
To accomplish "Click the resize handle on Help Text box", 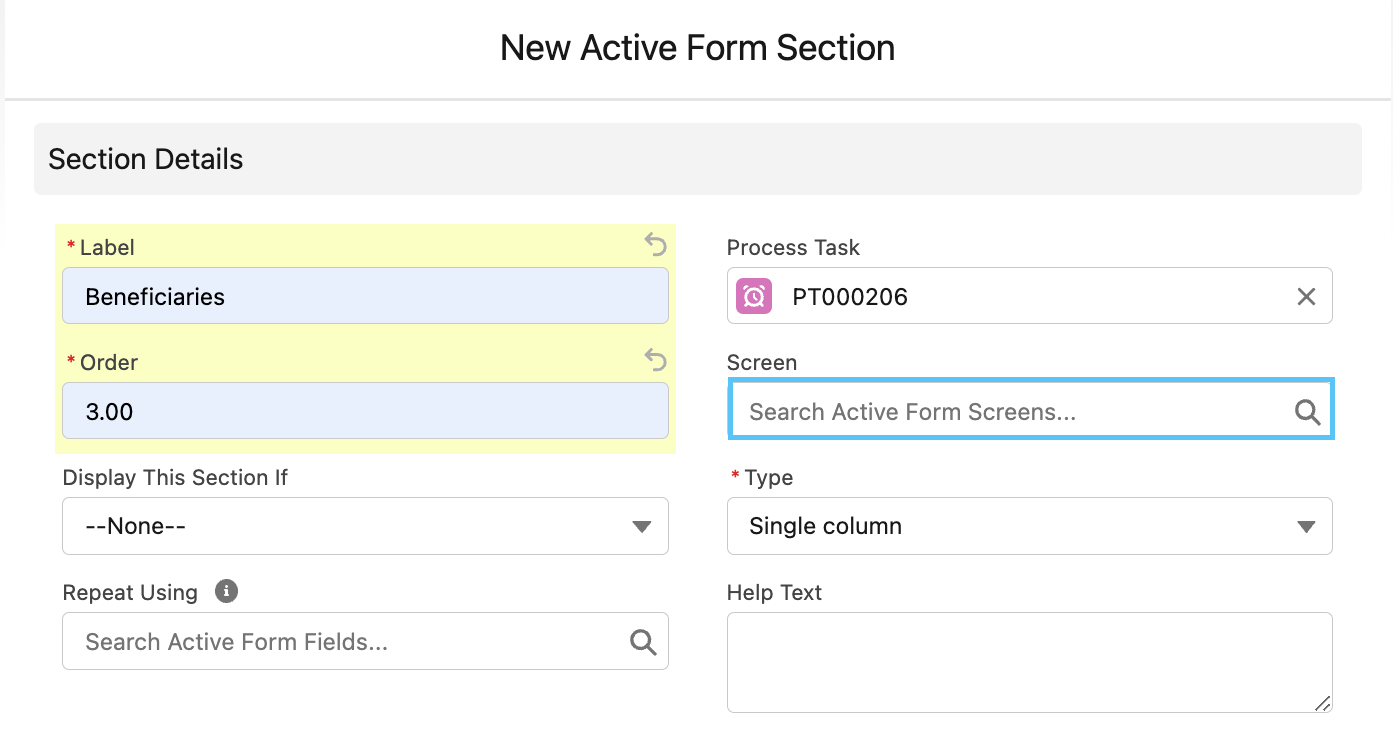I will [1322, 702].
